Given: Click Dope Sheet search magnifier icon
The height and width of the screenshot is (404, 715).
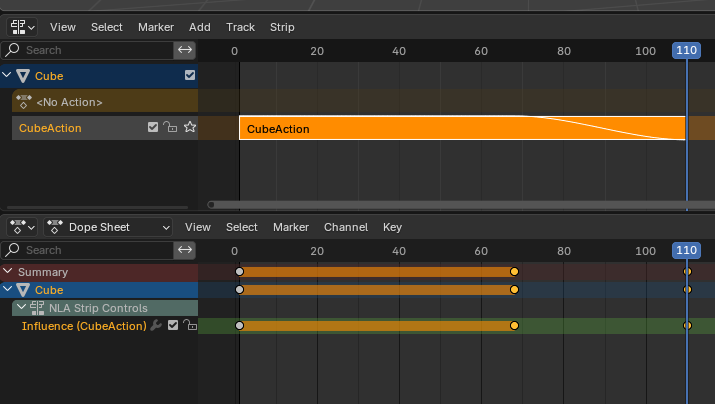Looking at the screenshot, I should [x=12, y=249].
